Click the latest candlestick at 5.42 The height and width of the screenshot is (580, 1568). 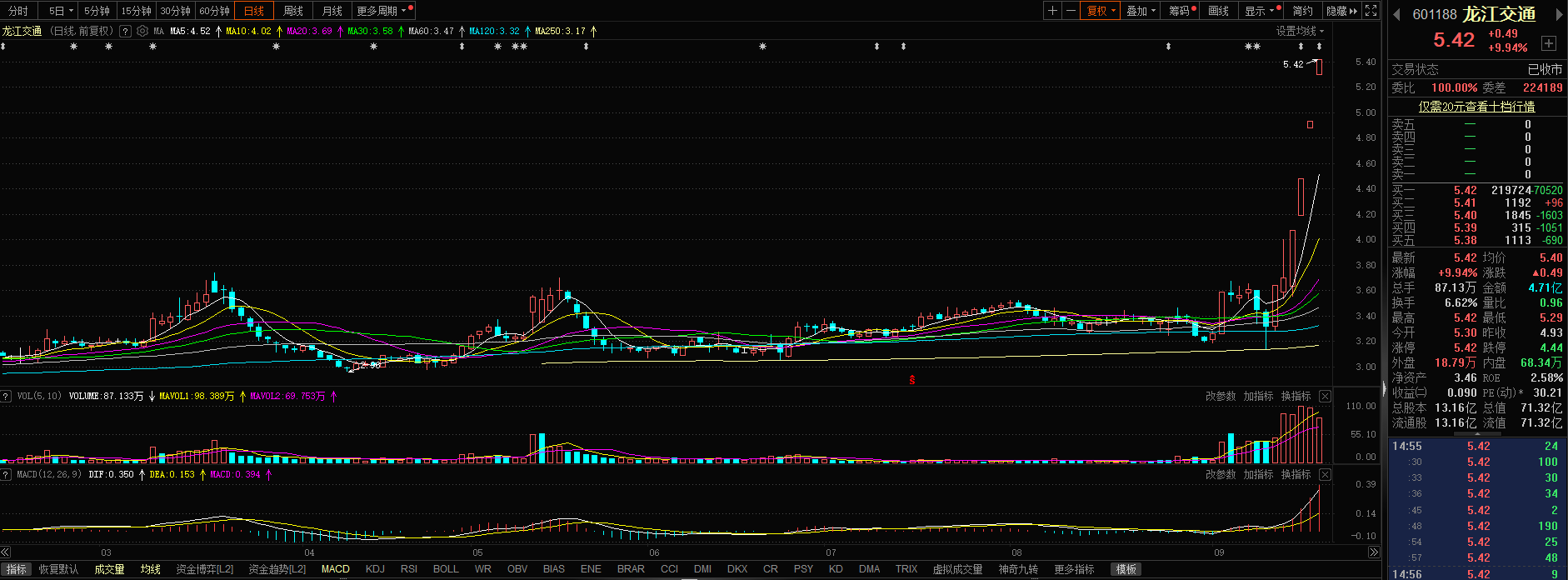point(1319,67)
